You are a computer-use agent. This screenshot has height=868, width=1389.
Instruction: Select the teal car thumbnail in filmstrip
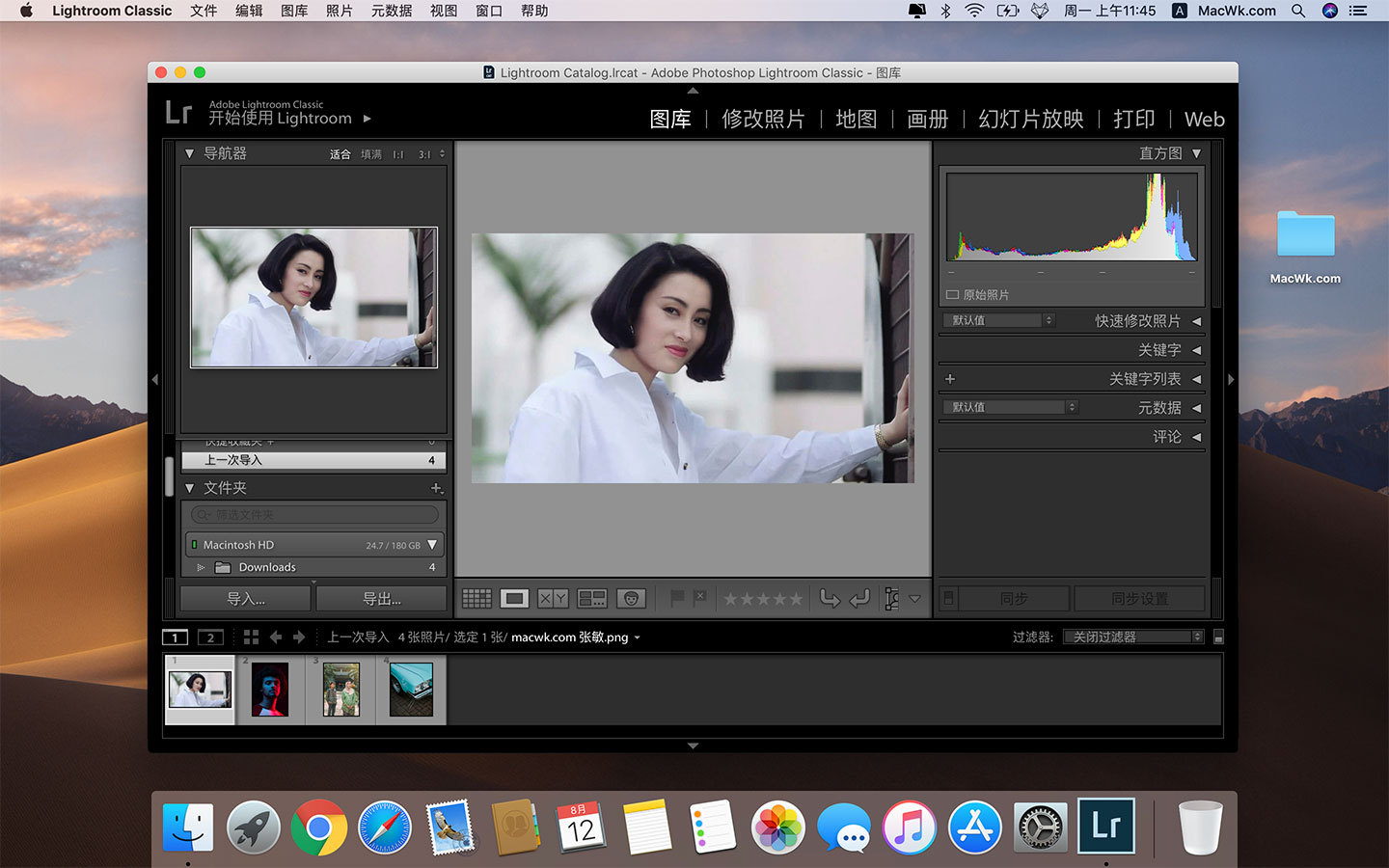411,690
